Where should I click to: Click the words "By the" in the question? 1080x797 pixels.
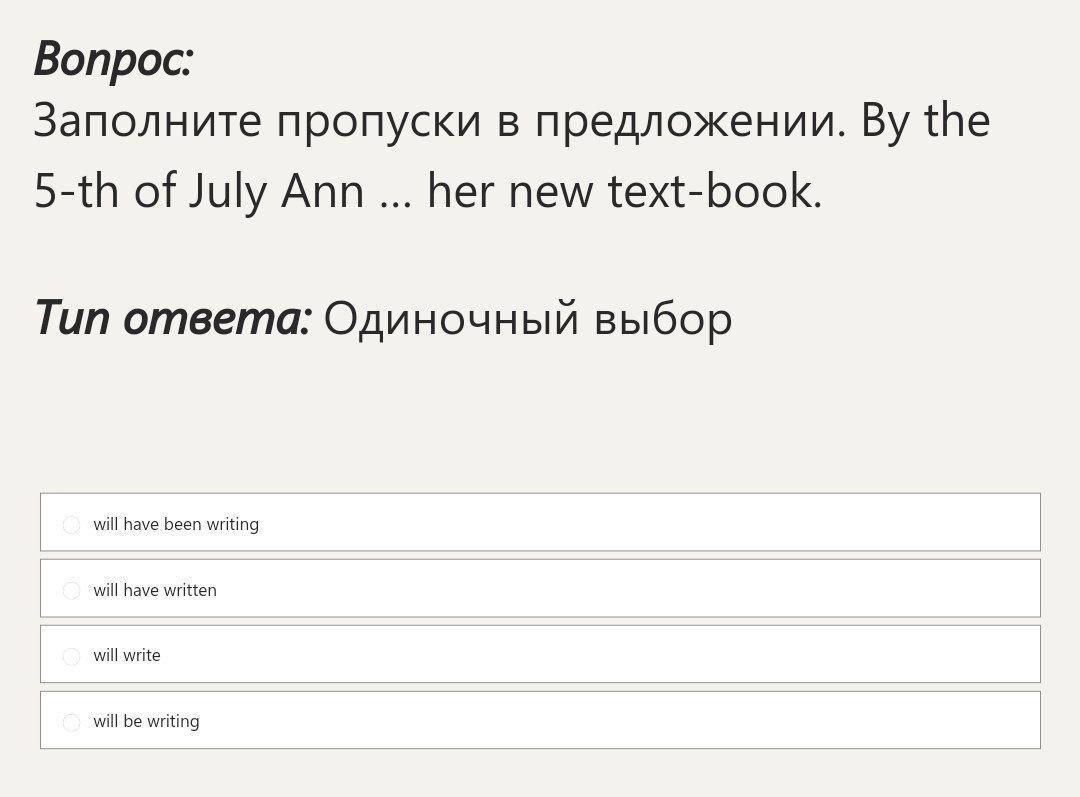point(924,121)
